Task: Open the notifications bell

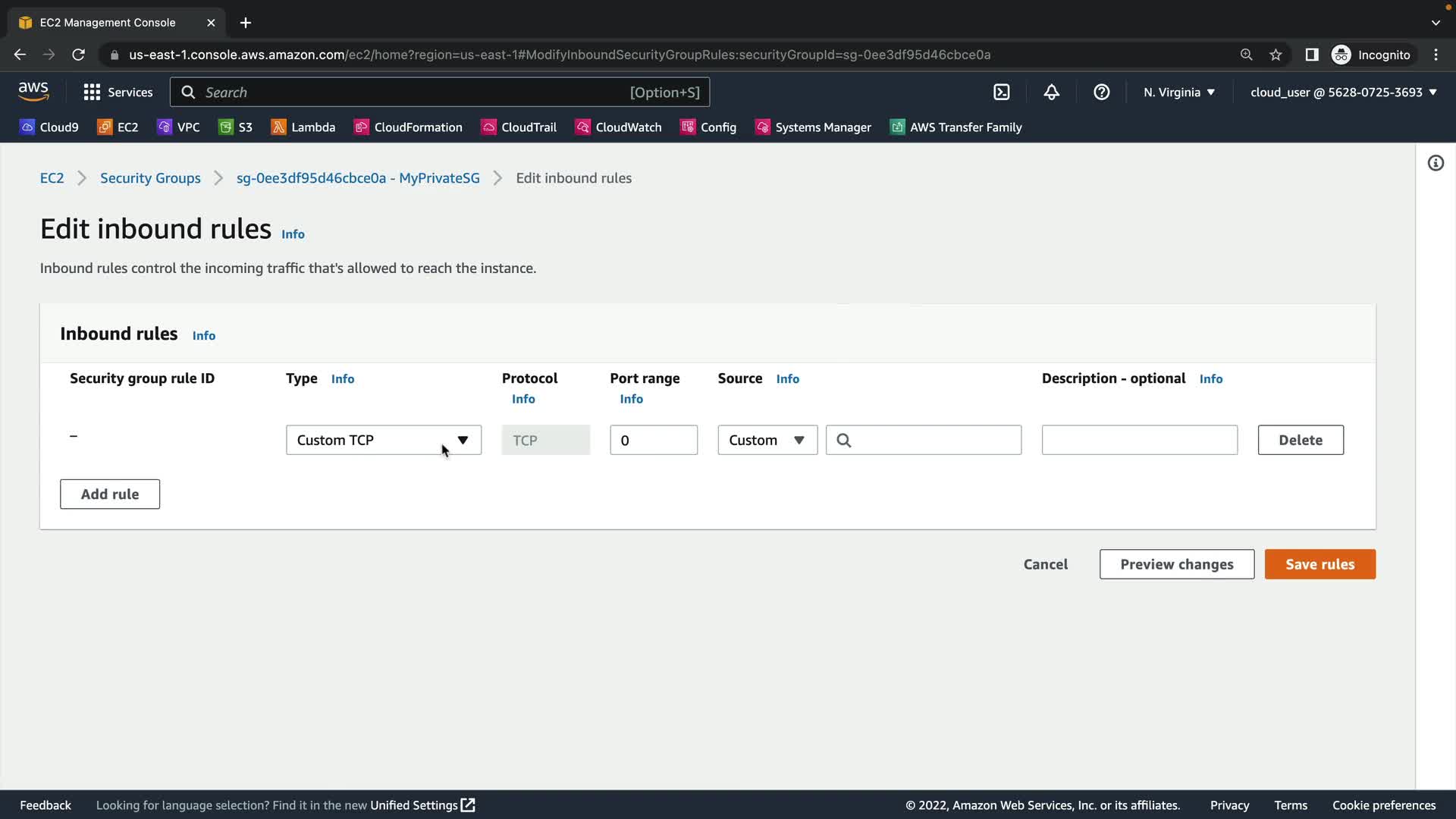Action: click(x=1051, y=93)
